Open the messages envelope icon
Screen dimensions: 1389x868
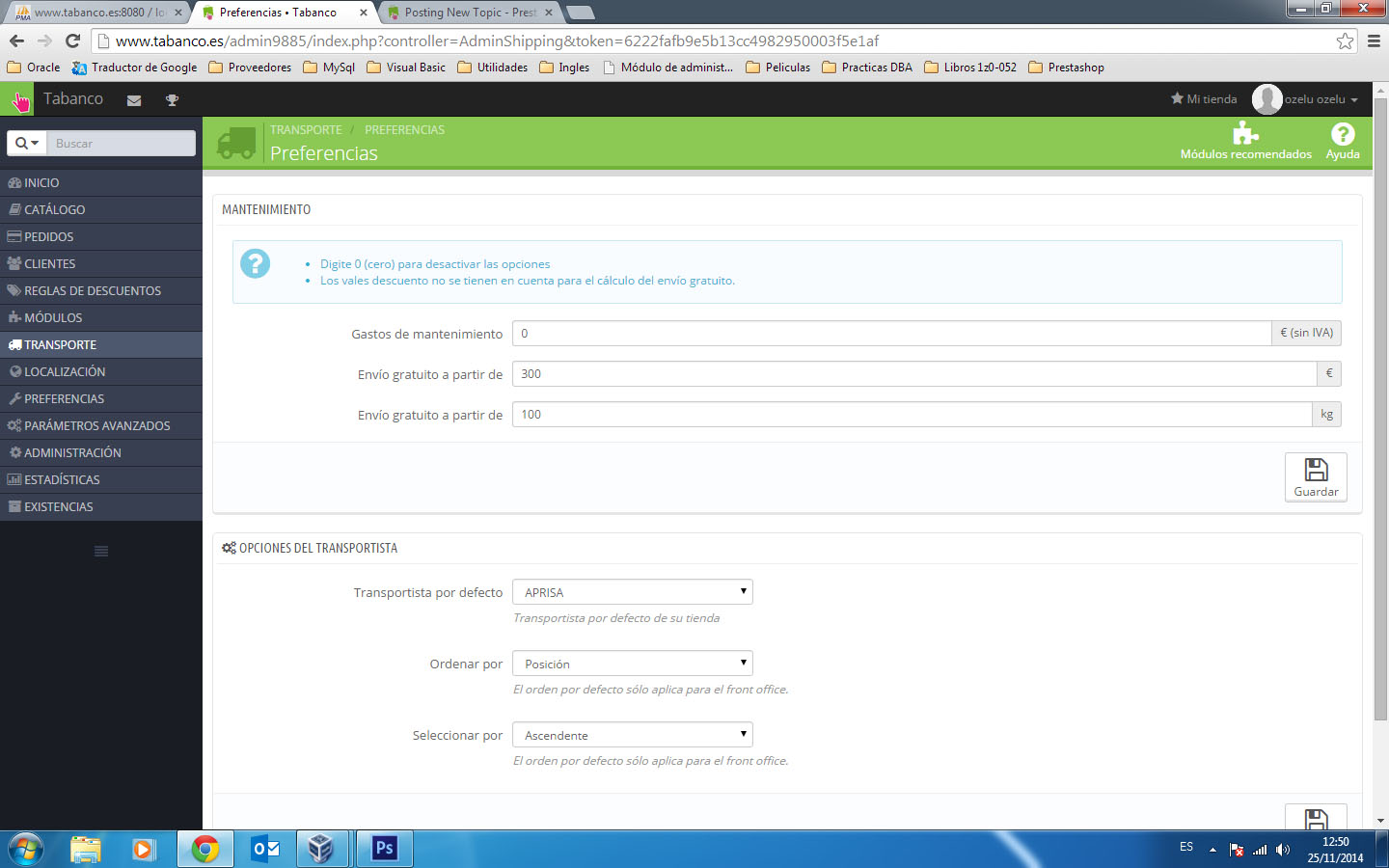(x=134, y=100)
